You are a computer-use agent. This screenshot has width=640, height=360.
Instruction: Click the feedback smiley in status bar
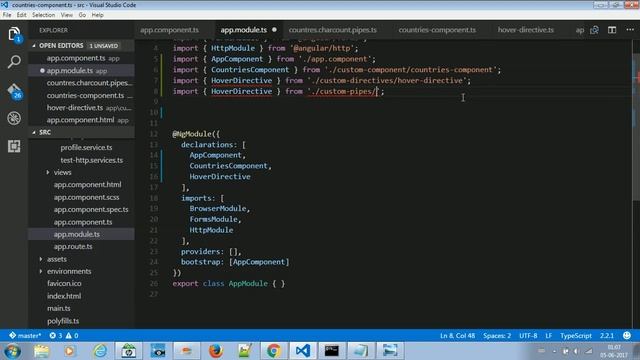point(627,336)
